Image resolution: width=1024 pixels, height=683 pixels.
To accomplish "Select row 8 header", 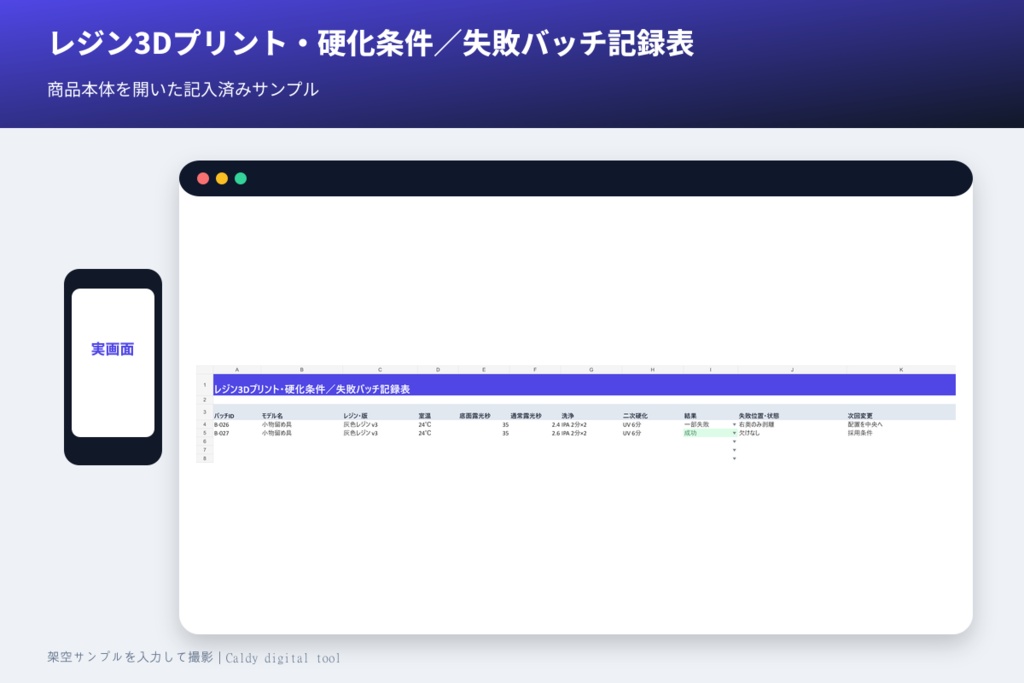I will (x=204, y=458).
